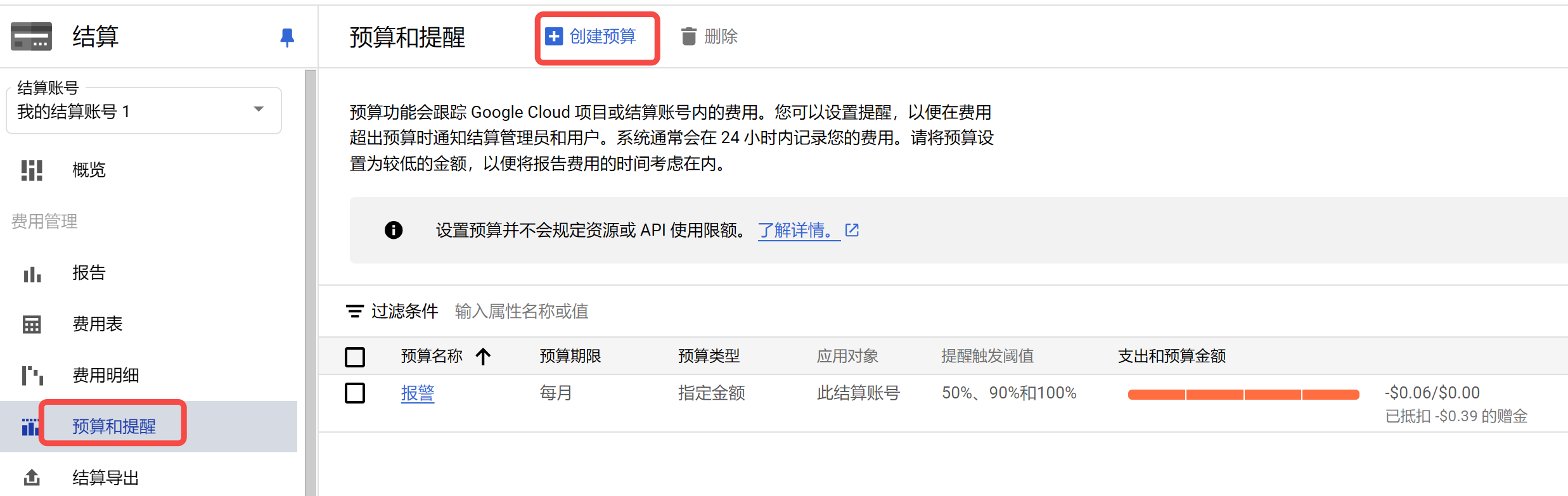The height and width of the screenshot is (496, 1568).
Task: Click the orange budget spend progress bar
Action: tap(1243, 395)
